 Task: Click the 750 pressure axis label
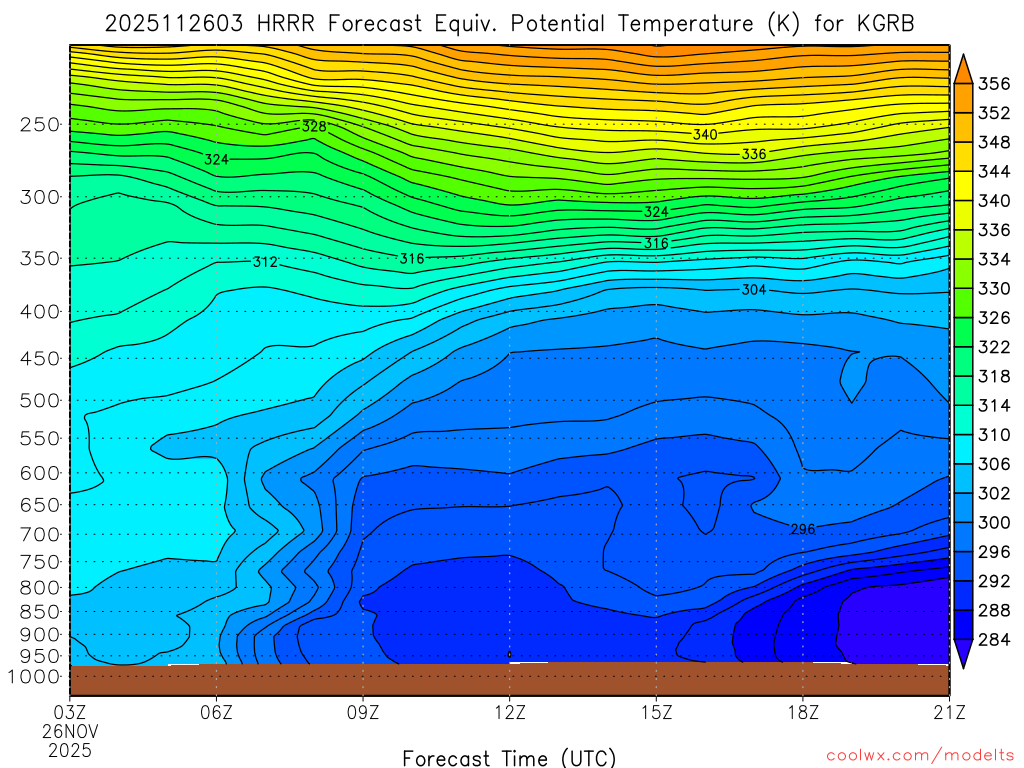coord(40,562)
